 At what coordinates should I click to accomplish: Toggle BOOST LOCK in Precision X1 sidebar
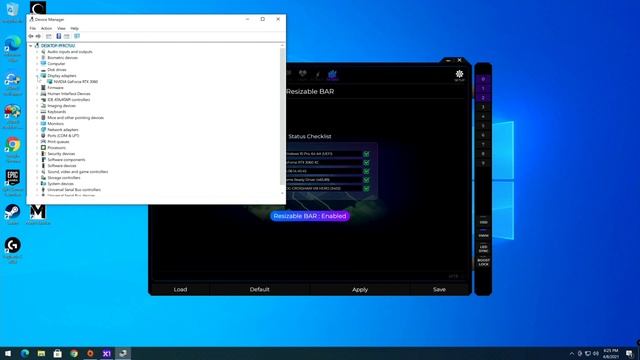[x=483, y=262]
